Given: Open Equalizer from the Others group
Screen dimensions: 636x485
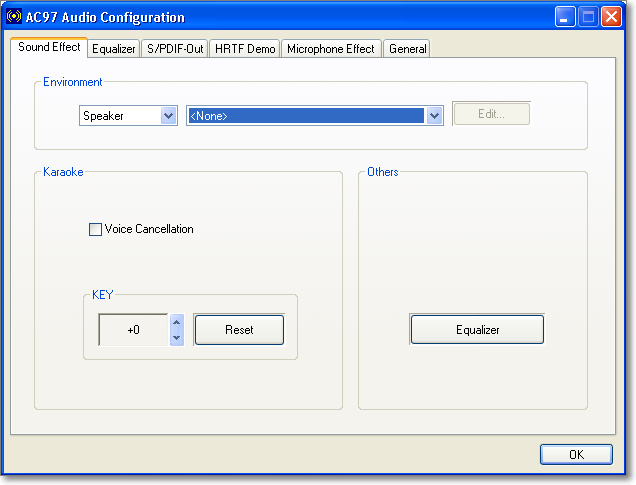Looking at the screenshot, I should (477, 330).
